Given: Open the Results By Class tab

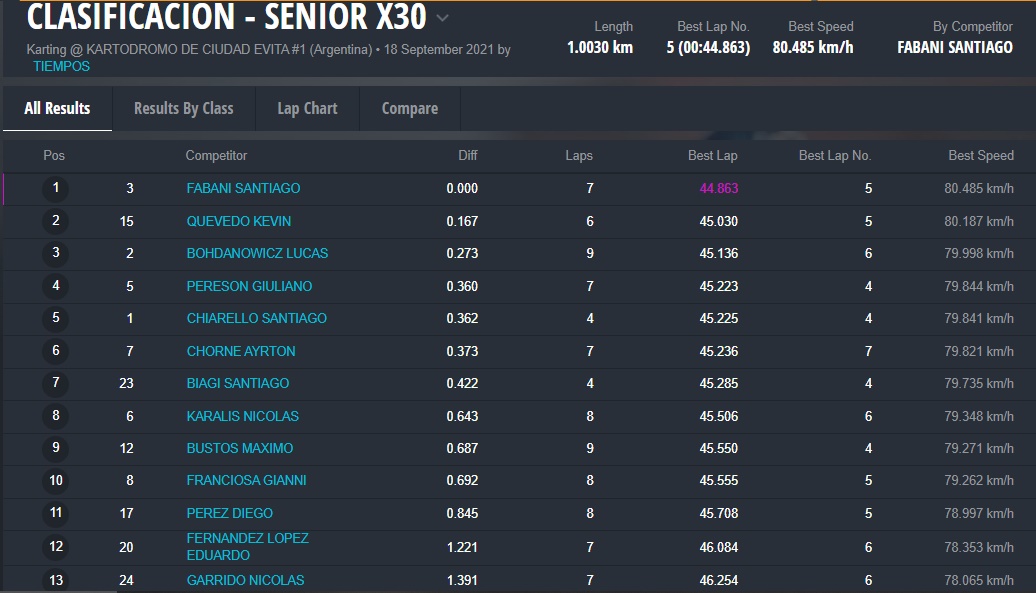Looking at the screenshot, I should (x=183, y=108).
